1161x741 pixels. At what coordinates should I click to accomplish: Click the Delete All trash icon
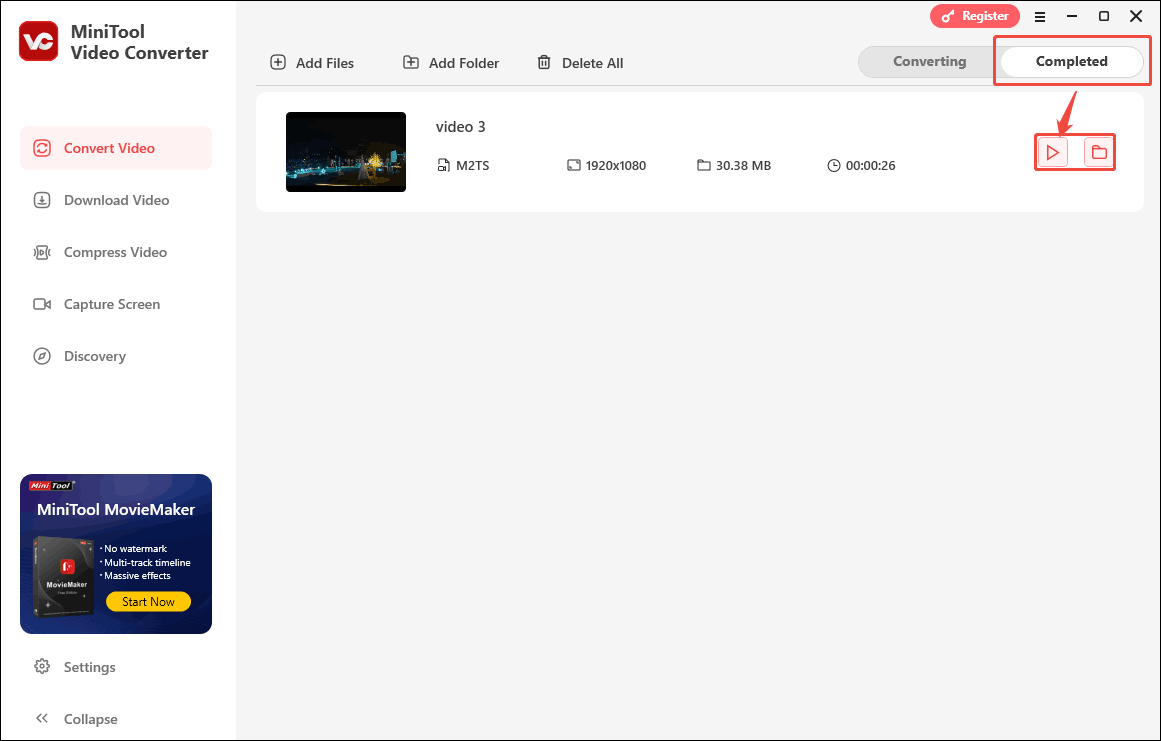(x=544, y=62)
